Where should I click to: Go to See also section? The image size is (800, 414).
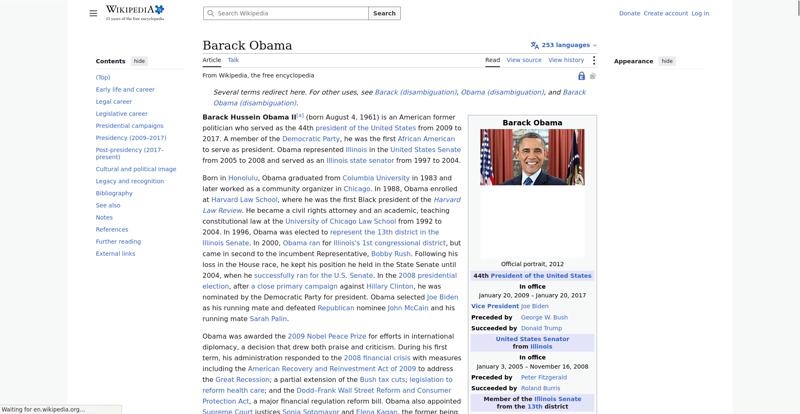point(108,205)
